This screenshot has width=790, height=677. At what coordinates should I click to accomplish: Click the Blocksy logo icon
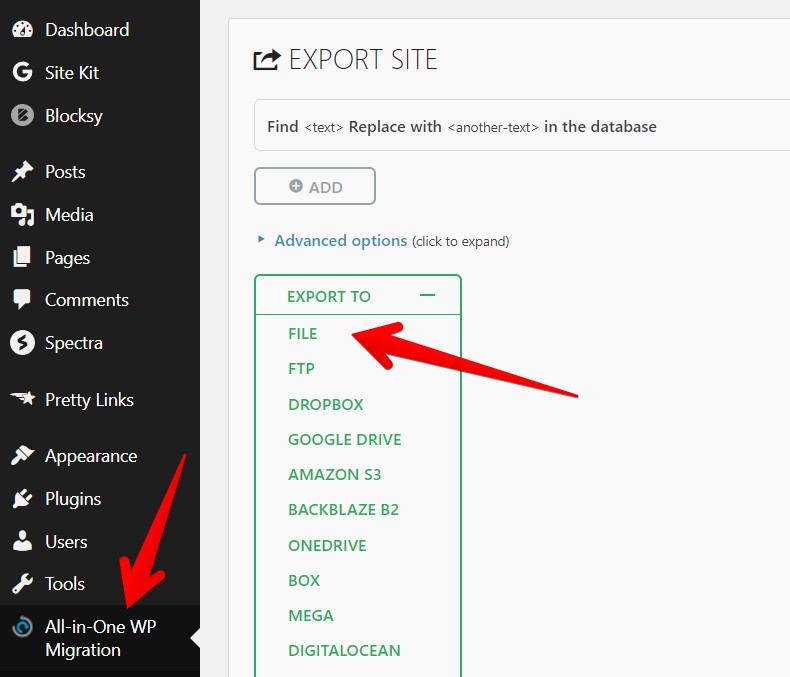click(x=22, y=115)
